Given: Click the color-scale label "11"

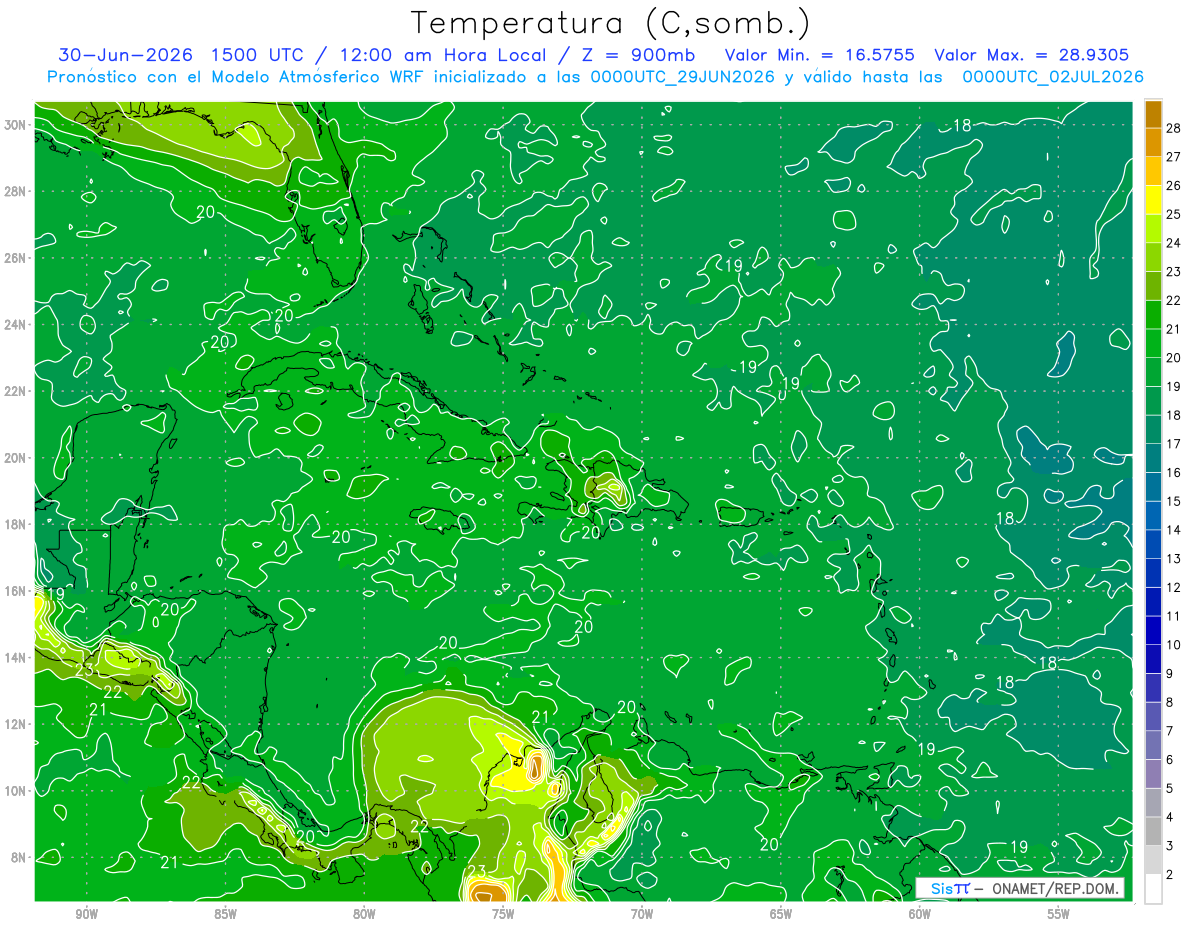Looking at the screenshot, I should 1174,616.
